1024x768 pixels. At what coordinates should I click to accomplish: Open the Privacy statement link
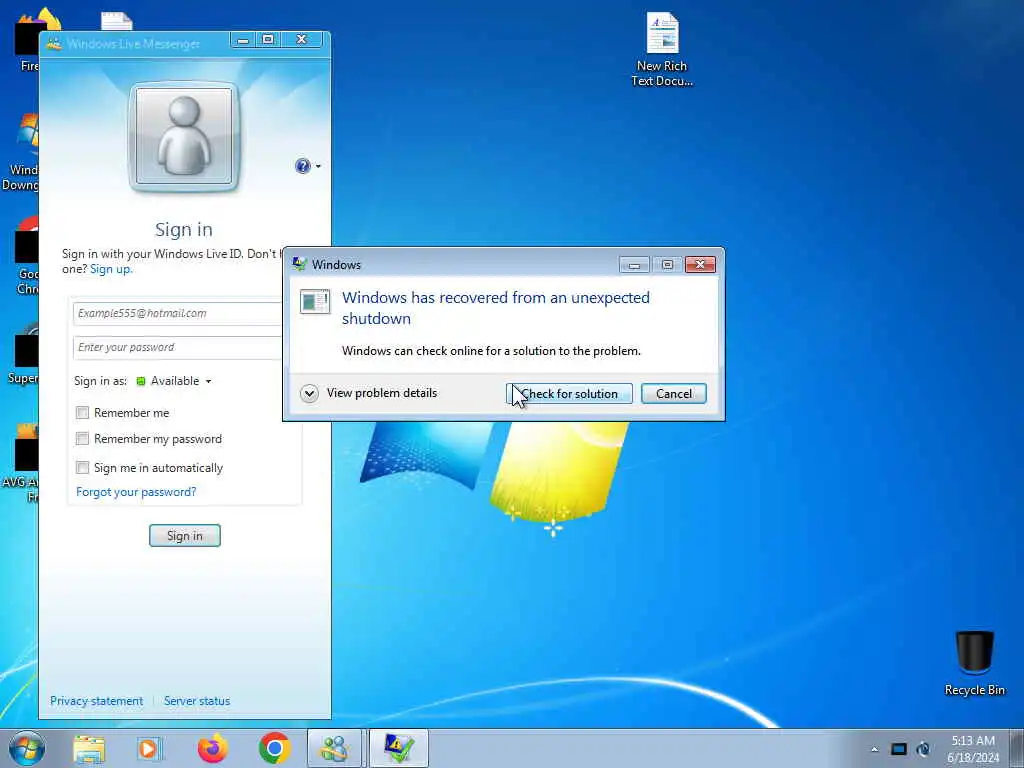97,701
